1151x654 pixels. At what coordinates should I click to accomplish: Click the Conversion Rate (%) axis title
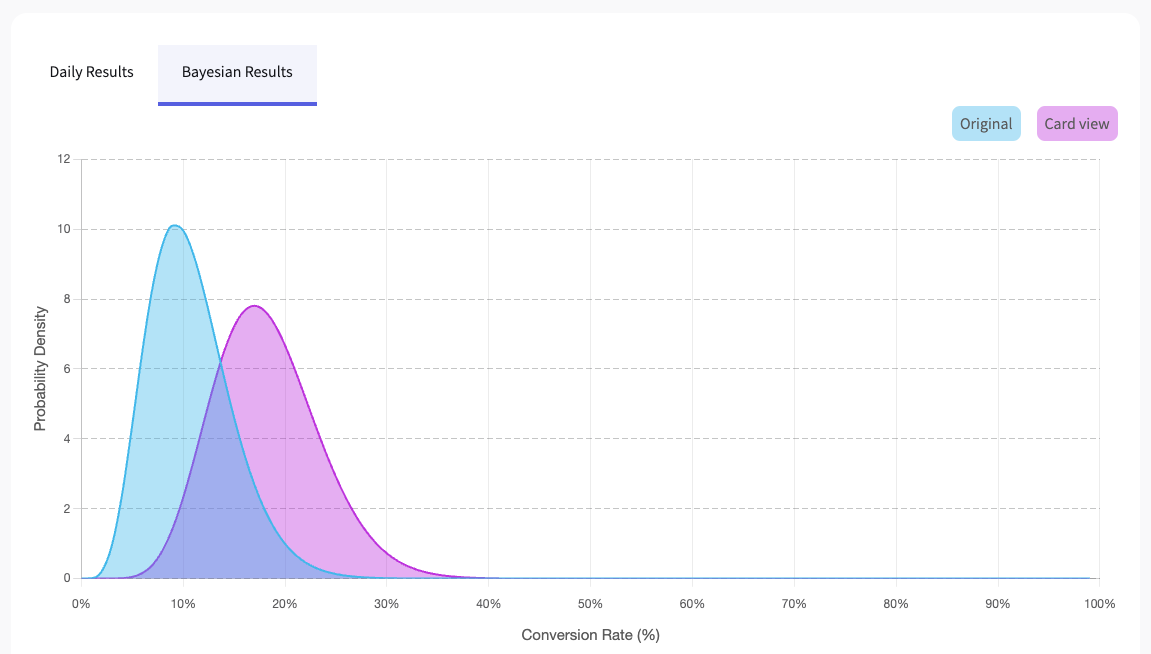pyautogui.click(x=590, y=635)
